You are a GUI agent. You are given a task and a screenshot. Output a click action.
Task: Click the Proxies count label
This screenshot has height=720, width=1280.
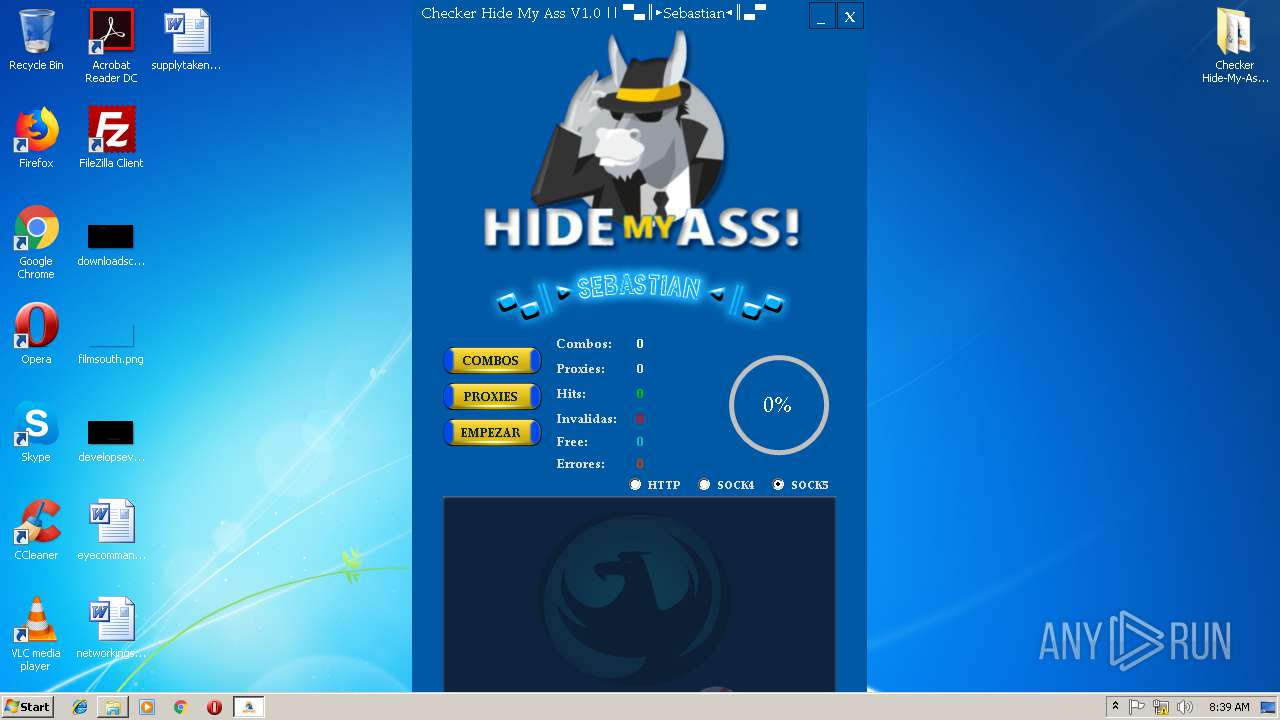click(580, 369)
